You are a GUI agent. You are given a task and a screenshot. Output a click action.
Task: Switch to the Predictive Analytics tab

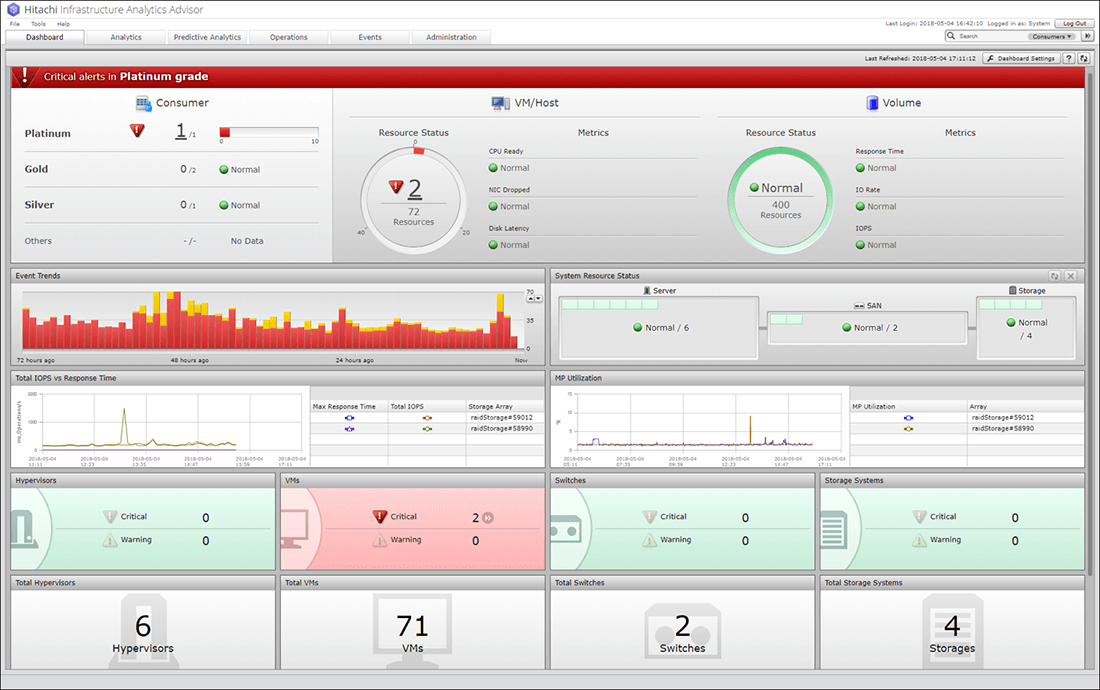point(206,36)
